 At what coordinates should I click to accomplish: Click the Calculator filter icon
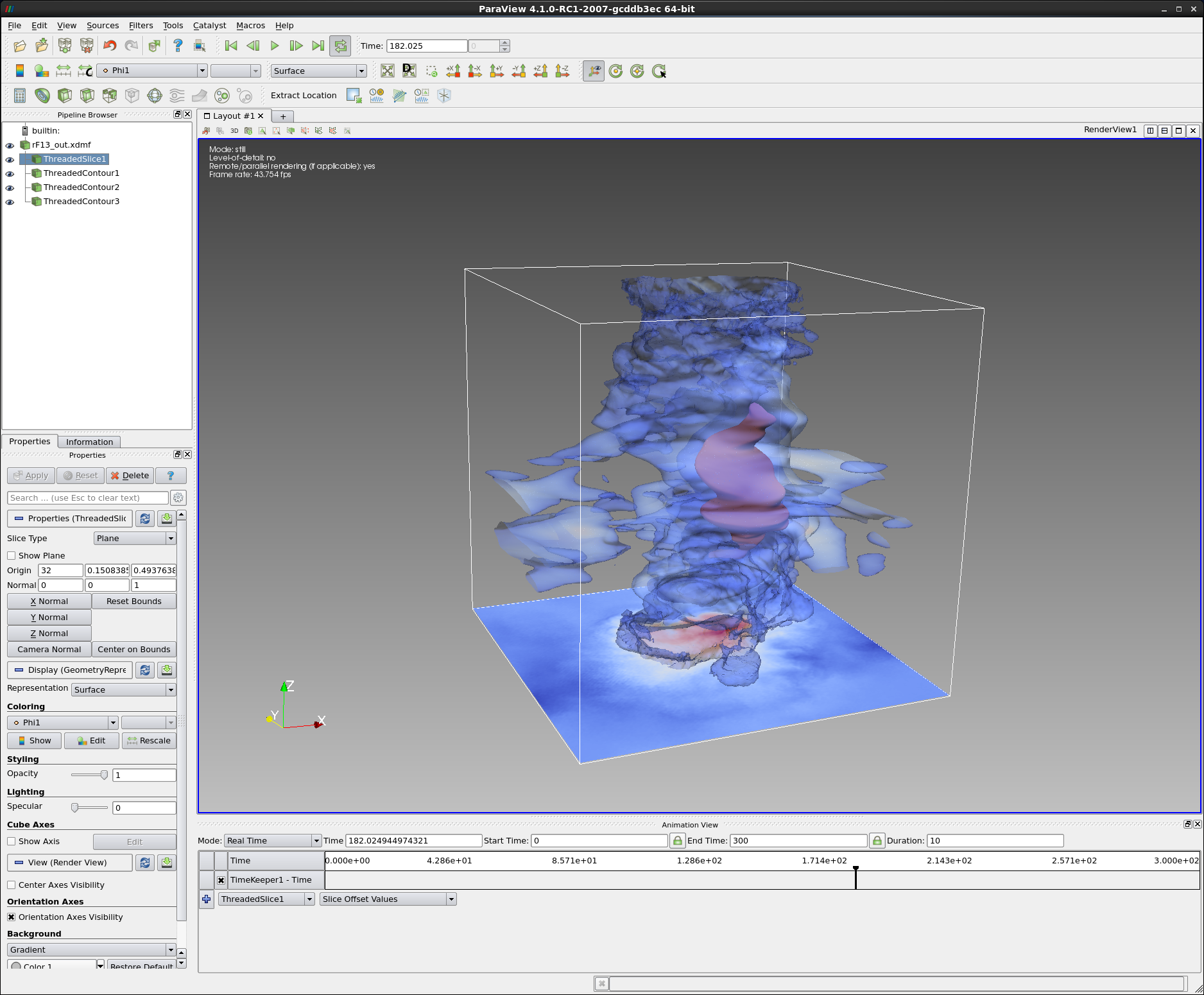[20, 96]
